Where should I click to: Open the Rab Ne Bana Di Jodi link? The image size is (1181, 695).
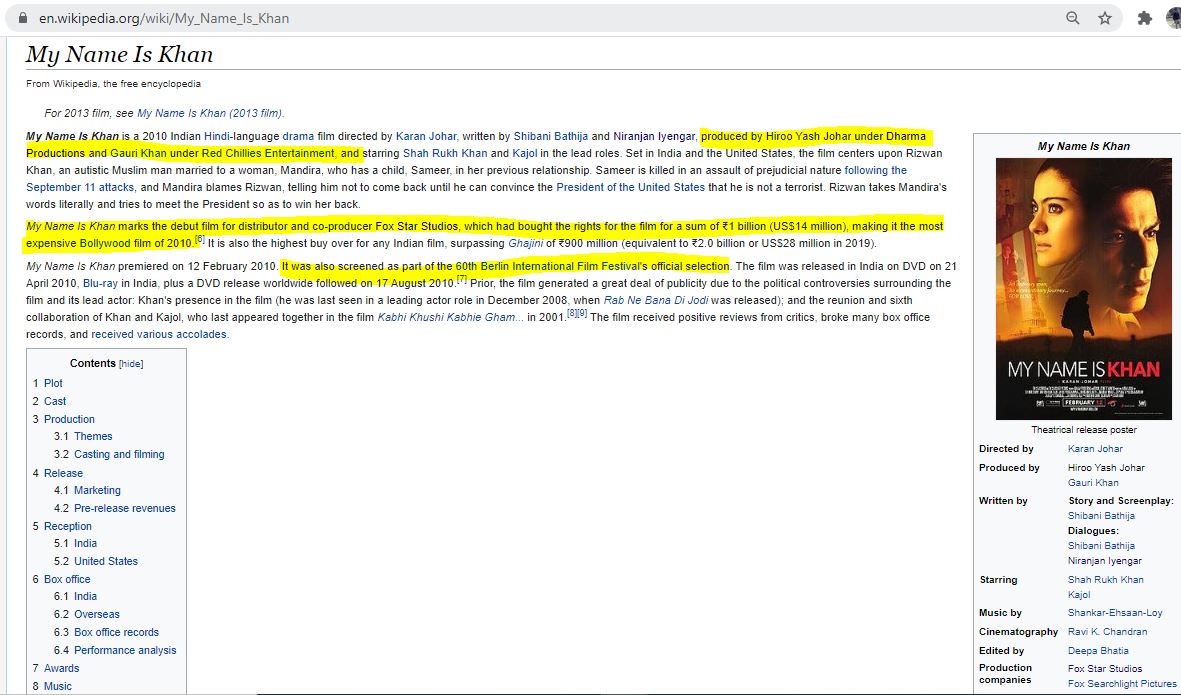656,300
